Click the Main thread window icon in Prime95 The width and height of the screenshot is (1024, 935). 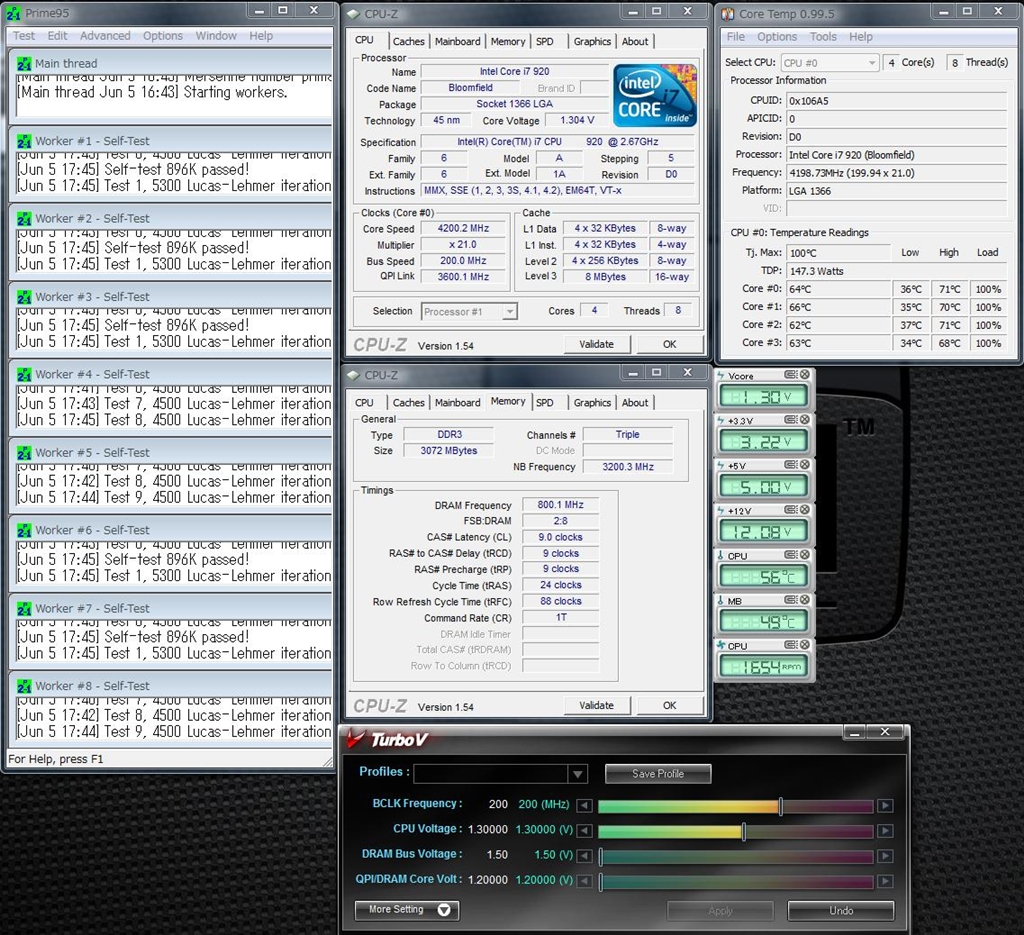[24, 64]
